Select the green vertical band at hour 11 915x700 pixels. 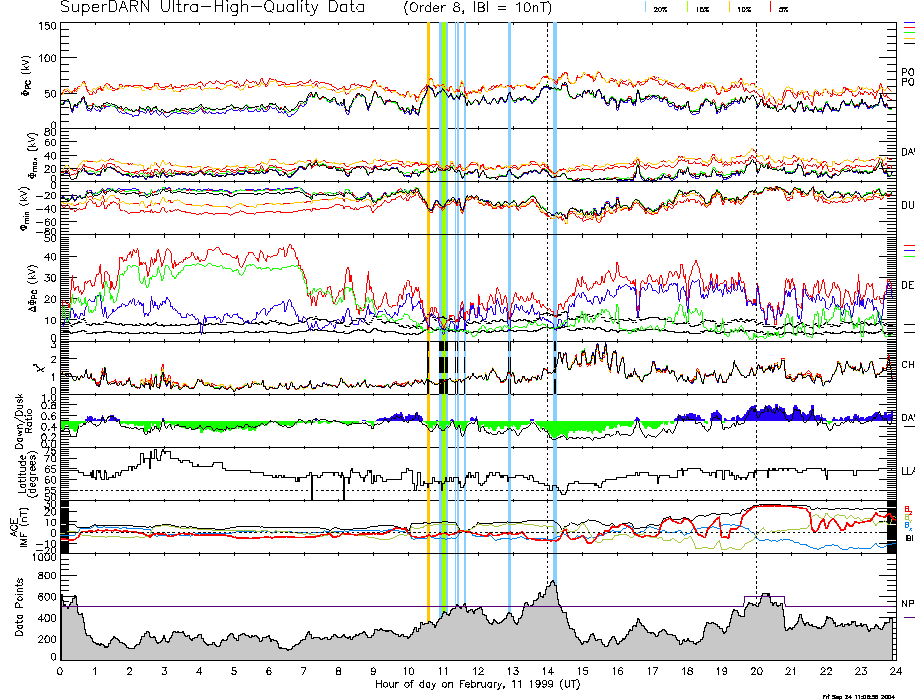(443, 300)
